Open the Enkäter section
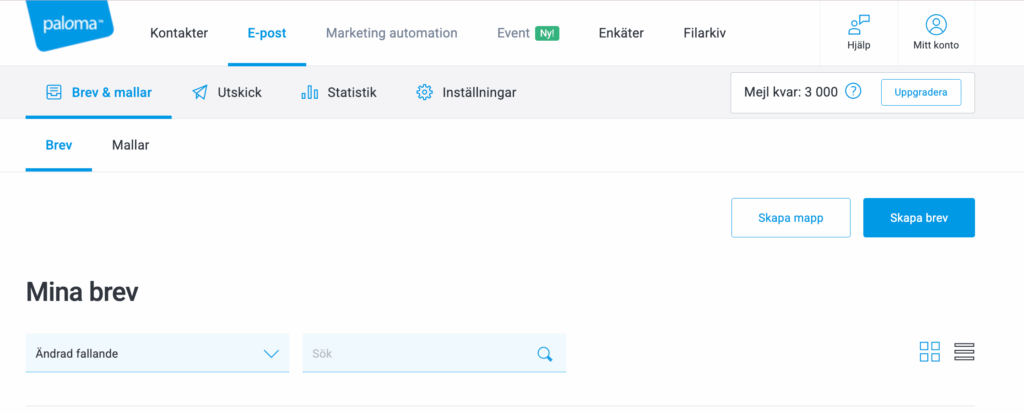Viewport: 1024px width, 413px height. (621, 33)
